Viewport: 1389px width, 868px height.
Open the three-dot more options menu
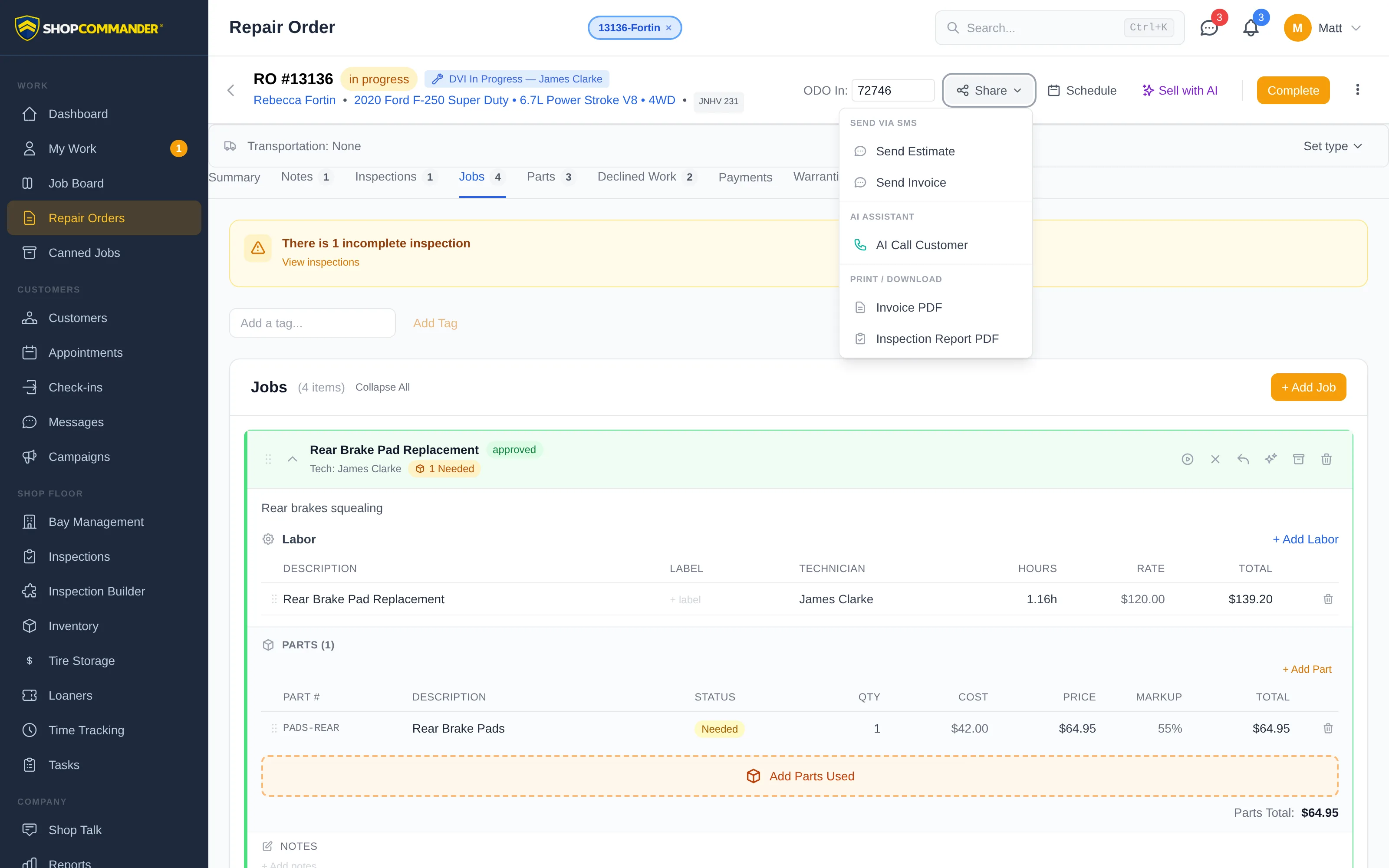[x=1357, y=90]
